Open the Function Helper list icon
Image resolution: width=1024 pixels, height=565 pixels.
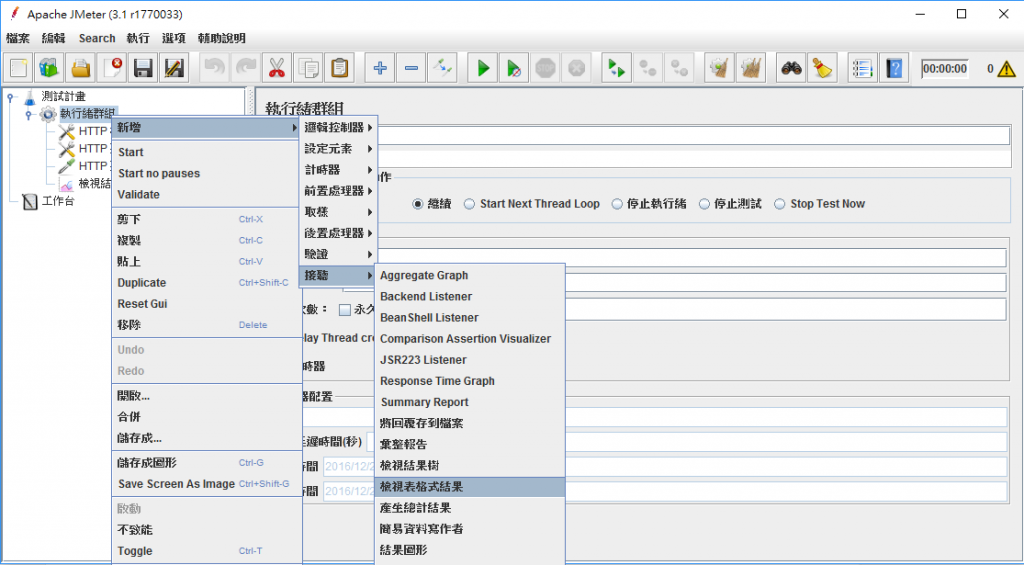tap(863, 68)
